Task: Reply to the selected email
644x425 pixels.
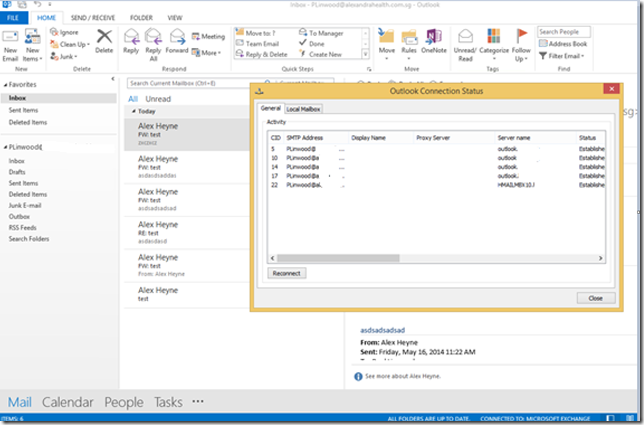Action: (x=131, y=41)
